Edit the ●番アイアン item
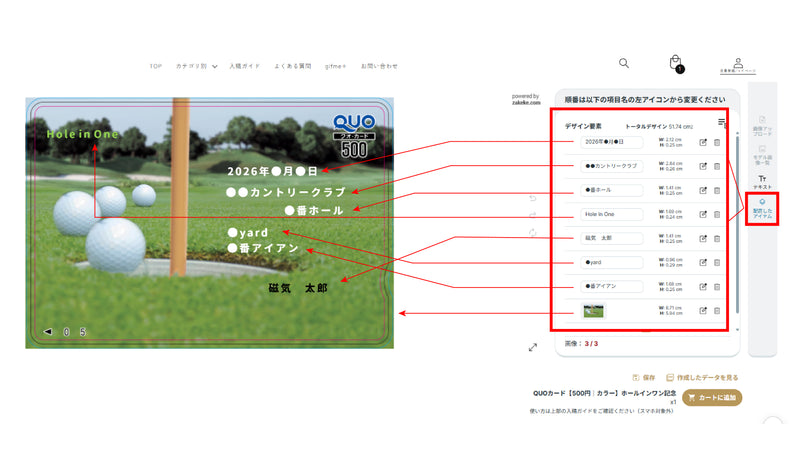This screenshot has height=450, width=800. point(703,287)
